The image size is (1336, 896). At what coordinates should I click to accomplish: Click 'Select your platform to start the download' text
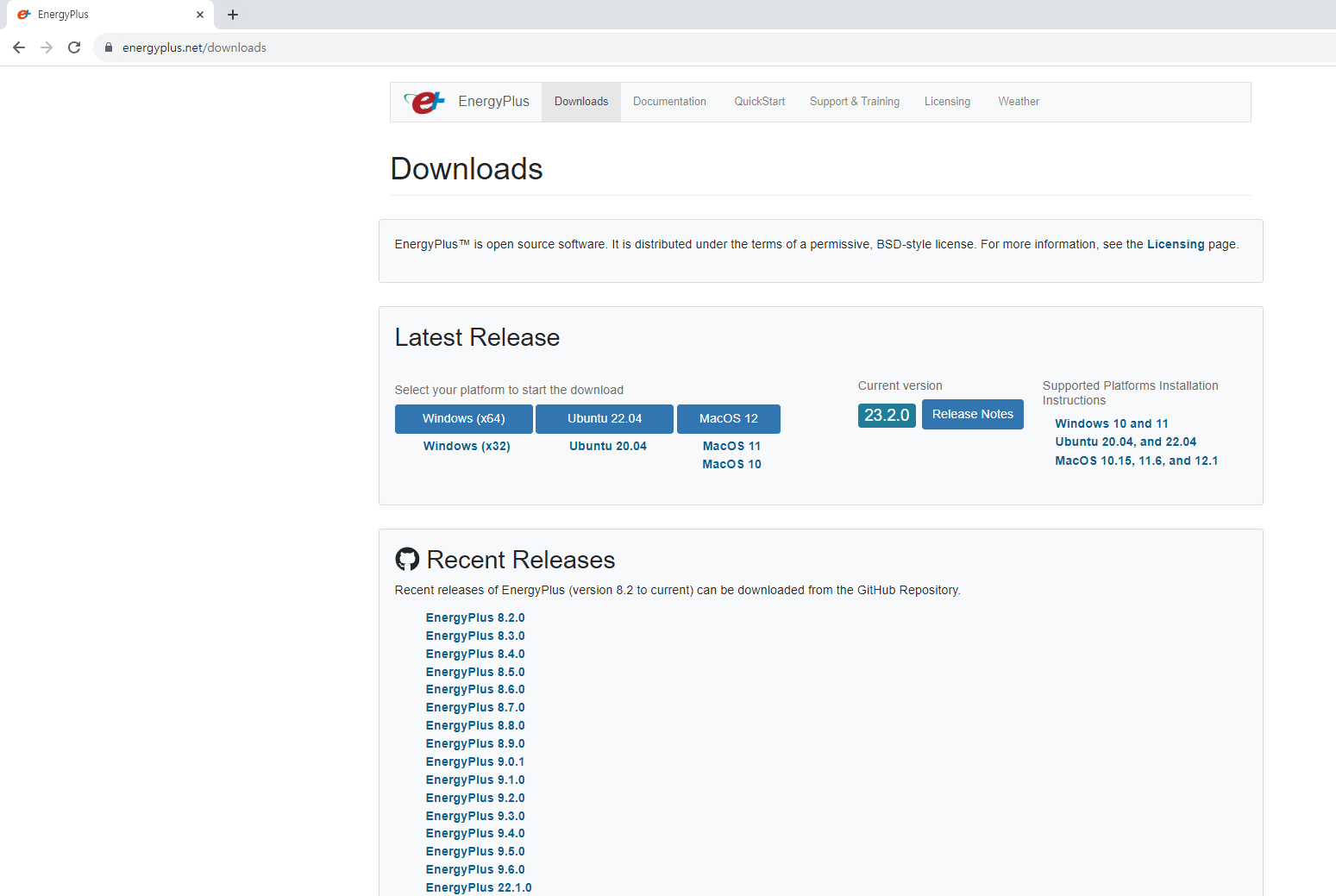509,390
